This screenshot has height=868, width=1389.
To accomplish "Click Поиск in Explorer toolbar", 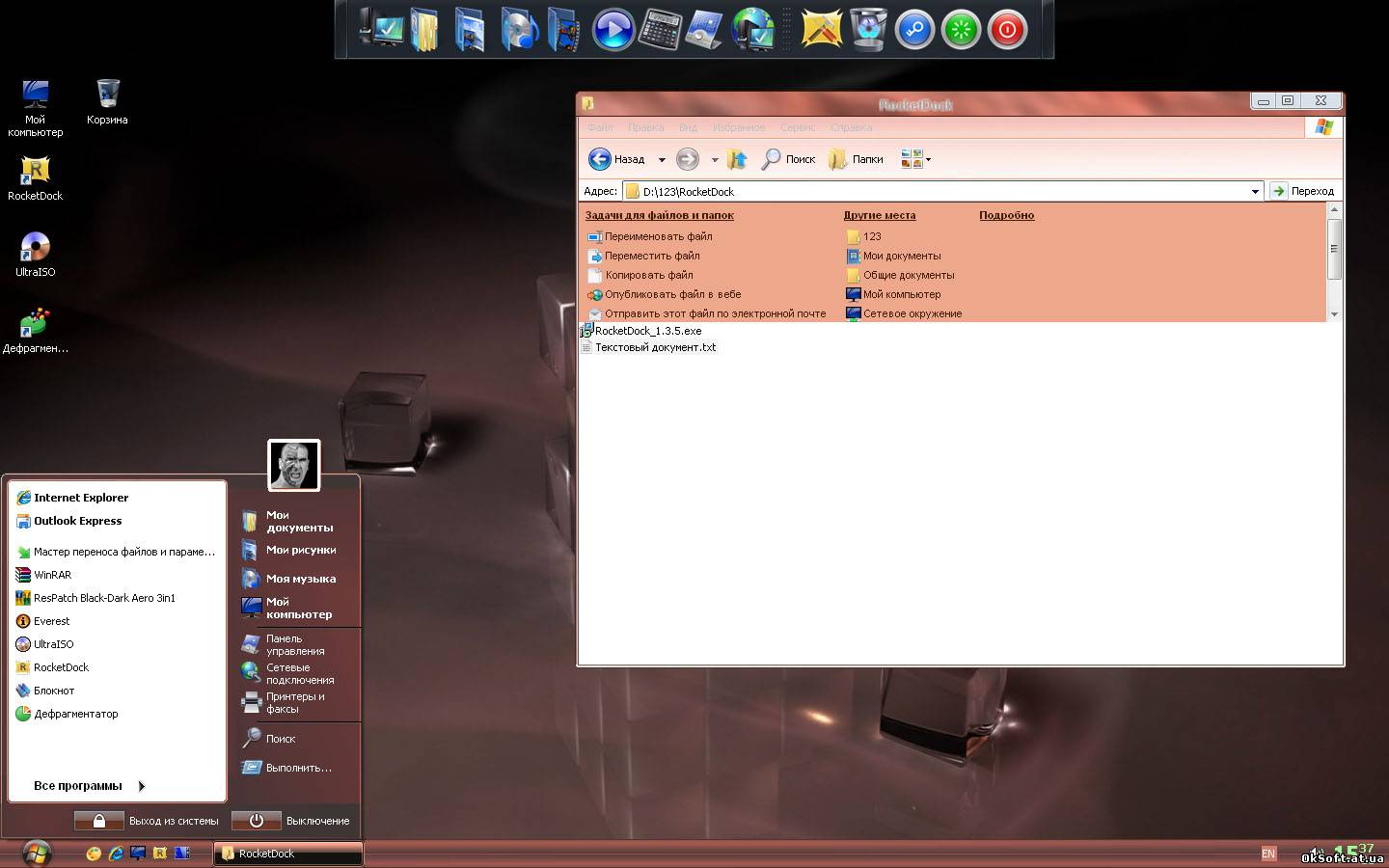I will click(788, 159).
